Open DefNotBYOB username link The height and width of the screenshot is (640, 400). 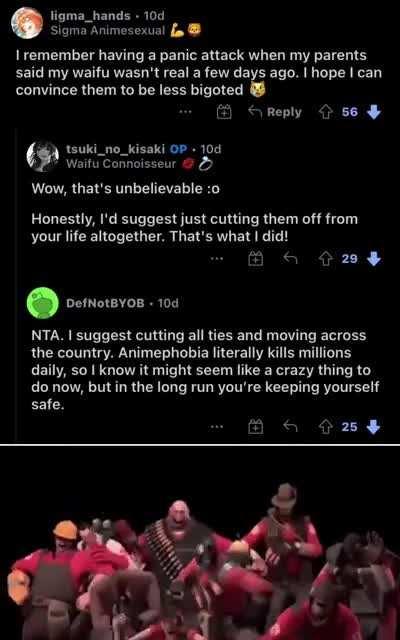[105, 303]
